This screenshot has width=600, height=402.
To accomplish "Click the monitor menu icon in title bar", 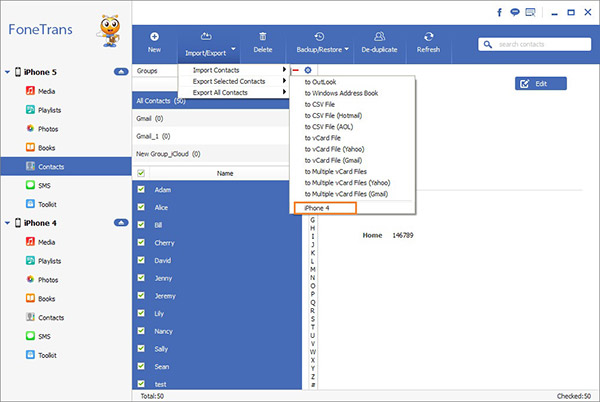I will [x=530, y=13].
